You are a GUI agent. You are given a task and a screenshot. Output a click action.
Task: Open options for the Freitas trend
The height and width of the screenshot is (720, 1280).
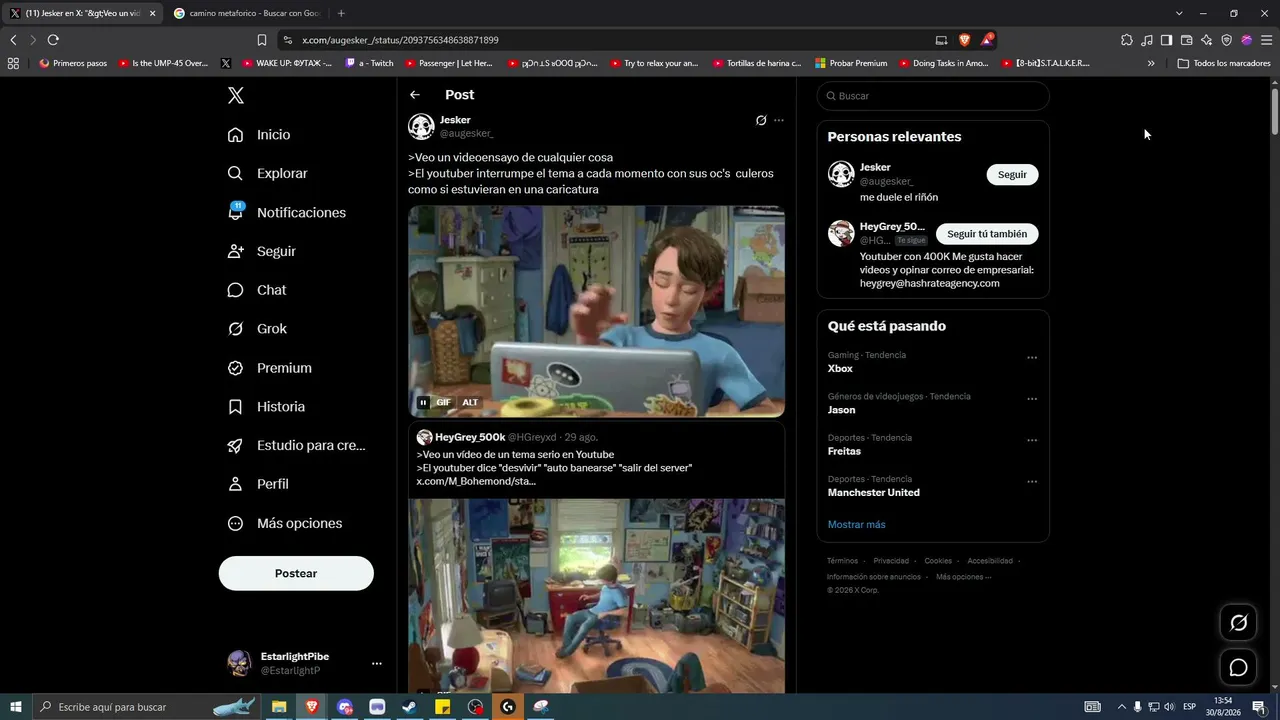[x=1032, y=440]
